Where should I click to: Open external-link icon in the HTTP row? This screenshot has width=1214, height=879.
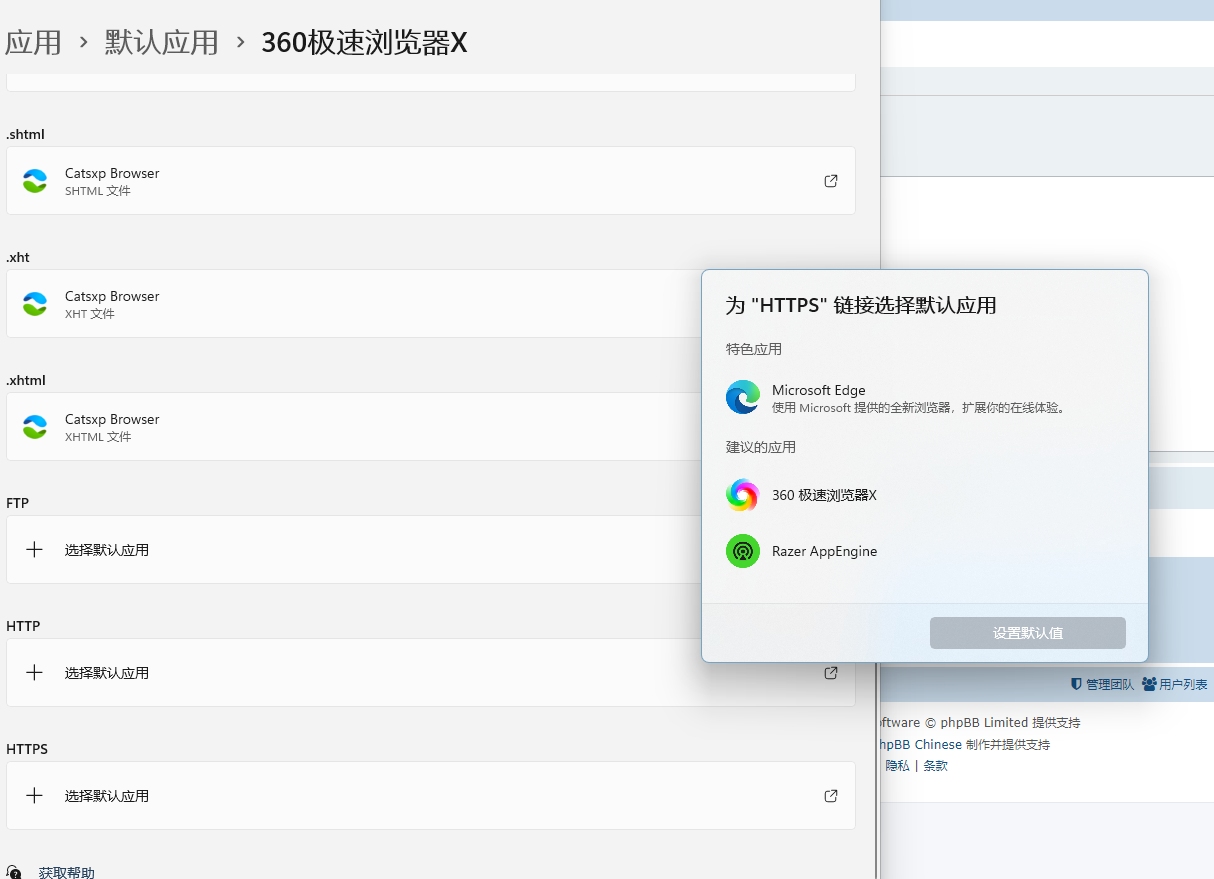point(831,673)
